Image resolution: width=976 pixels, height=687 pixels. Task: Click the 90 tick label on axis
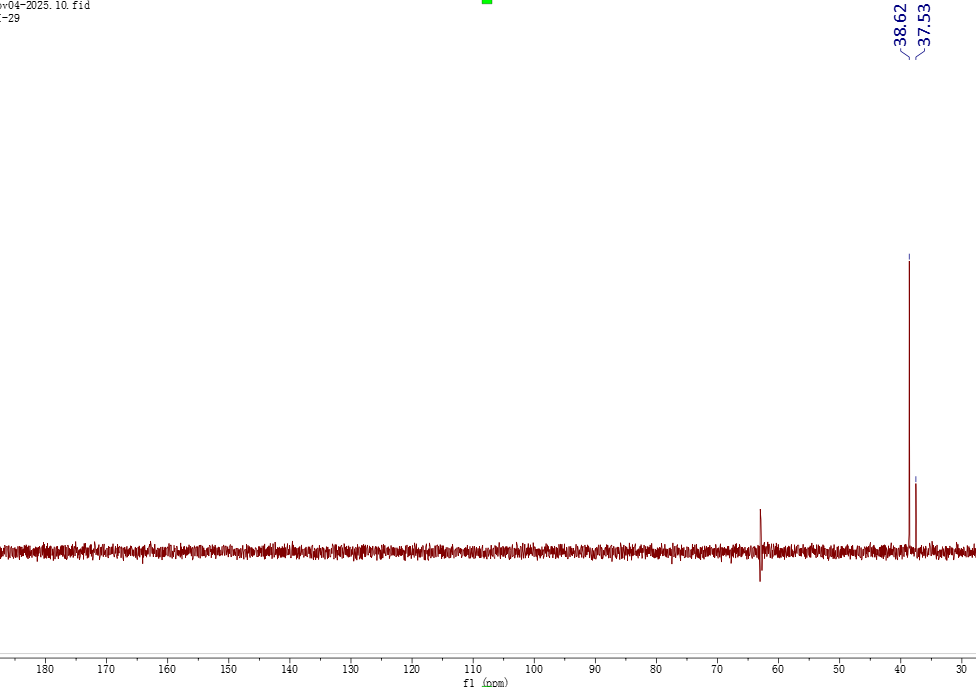point(595,669)
